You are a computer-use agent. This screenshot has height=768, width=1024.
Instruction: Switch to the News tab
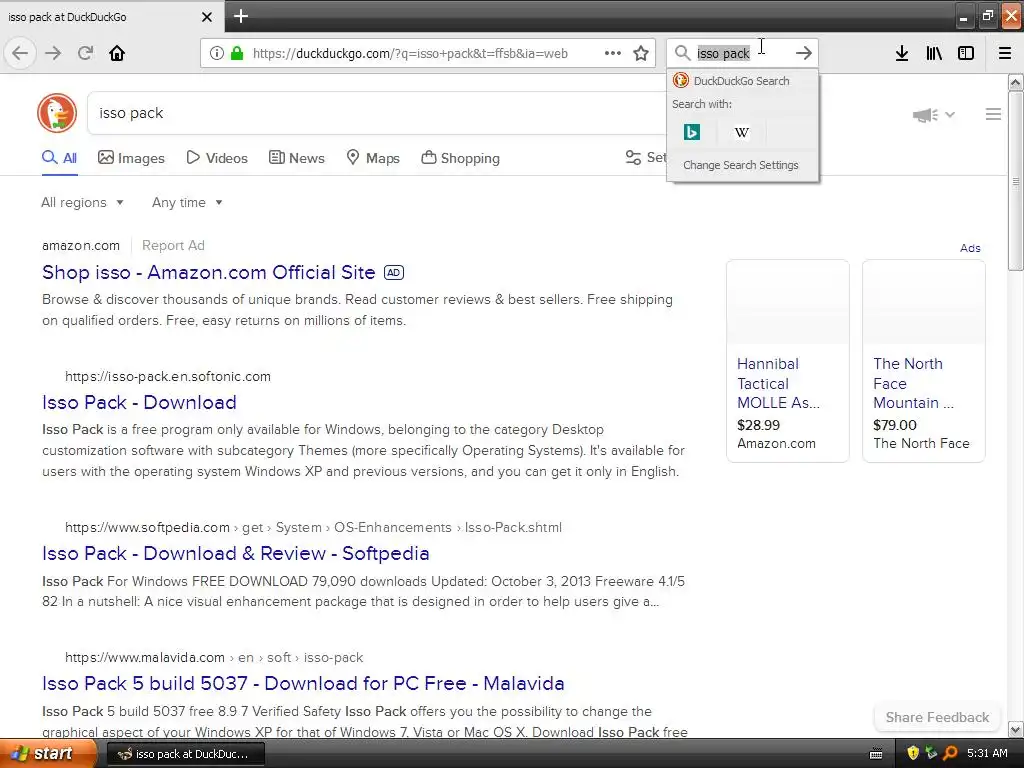coord(296,158)
